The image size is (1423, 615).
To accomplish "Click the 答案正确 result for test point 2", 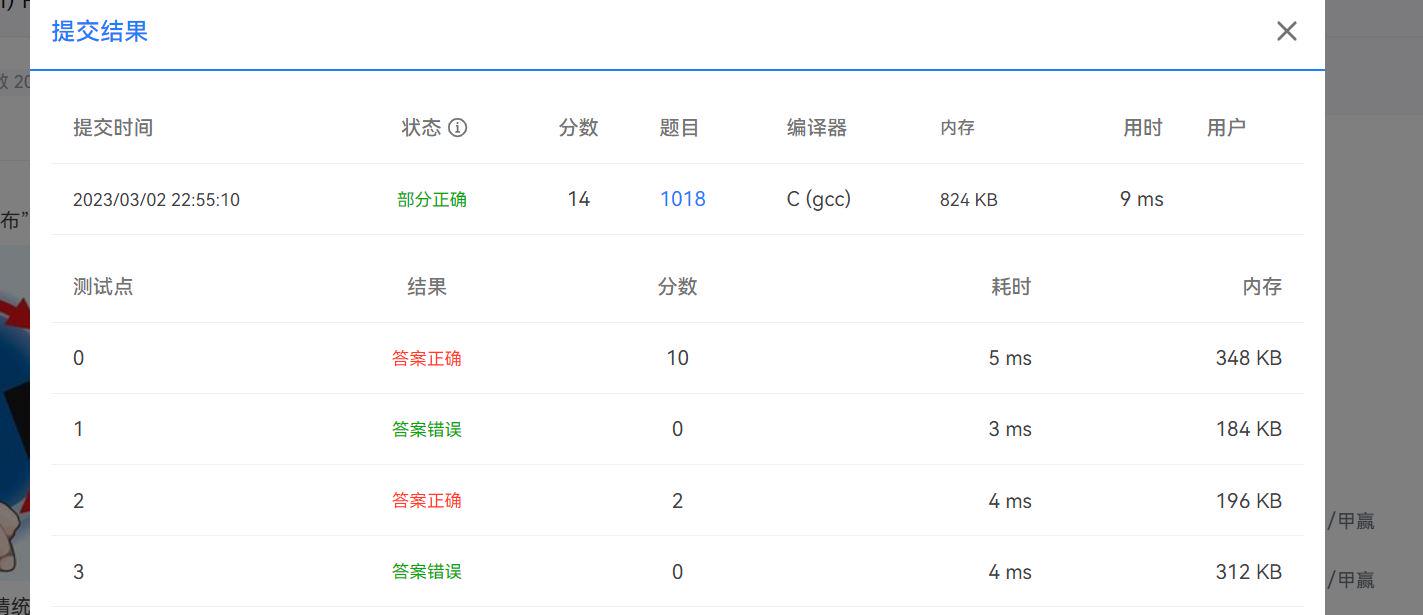I will [424, 500].
